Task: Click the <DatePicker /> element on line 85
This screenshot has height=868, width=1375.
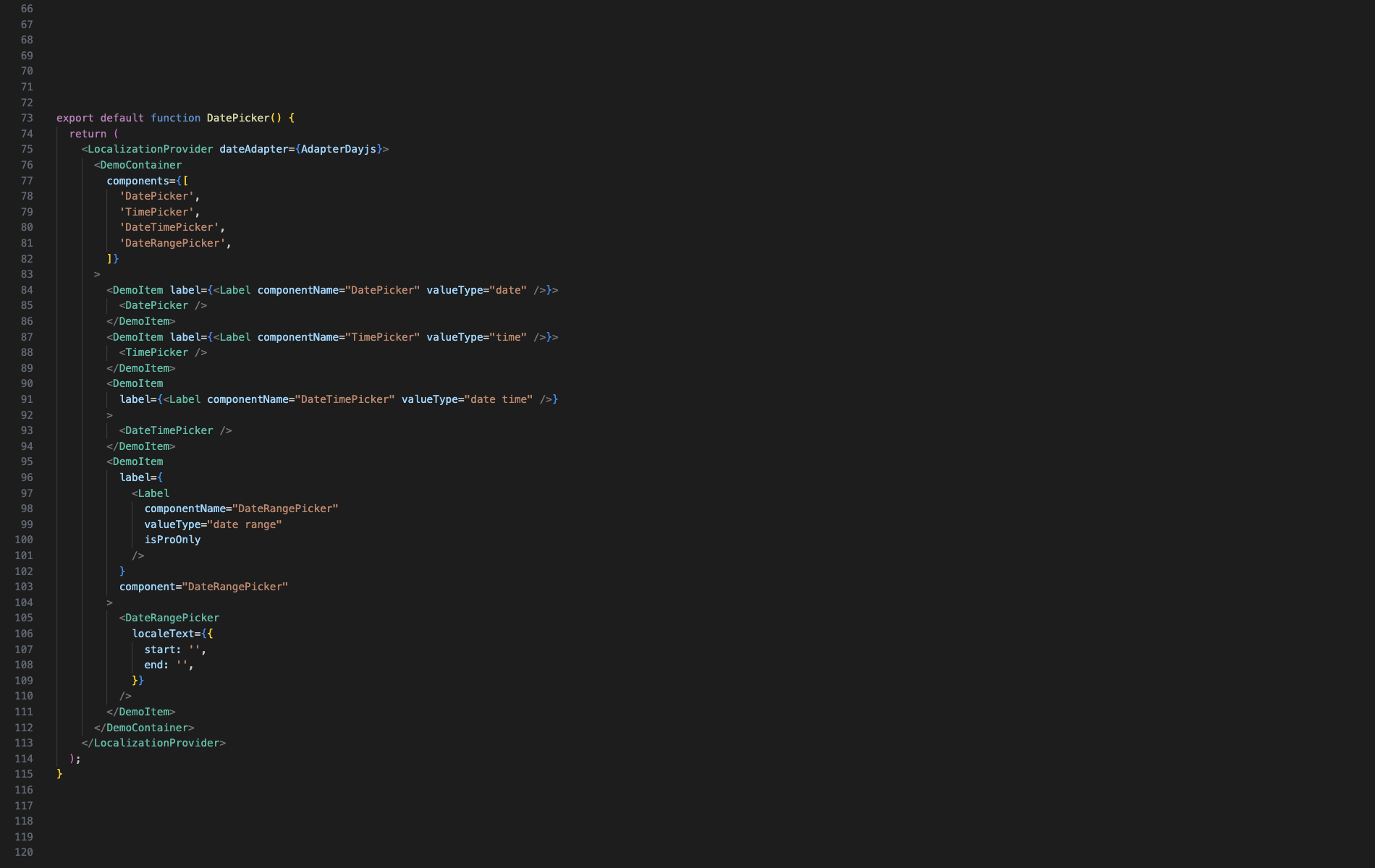Action: click(x=163, y=305)
